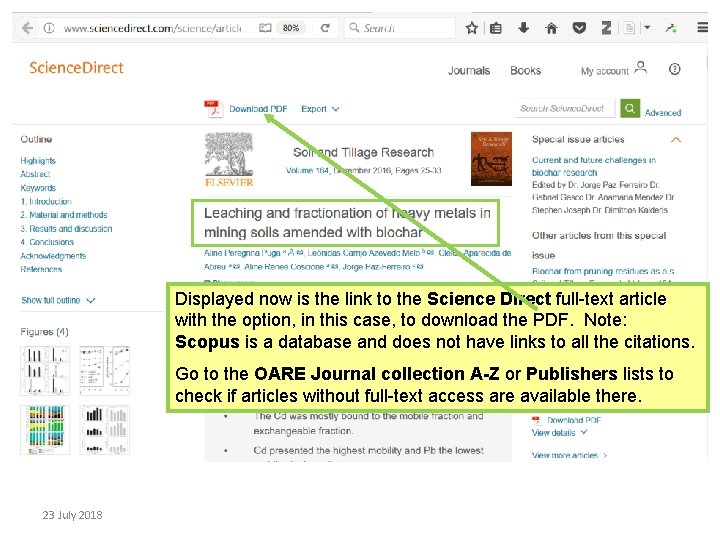The height and width of the screenshot is (540, 720).
Task: Expand Show full outline
Action: pos(58,300)
